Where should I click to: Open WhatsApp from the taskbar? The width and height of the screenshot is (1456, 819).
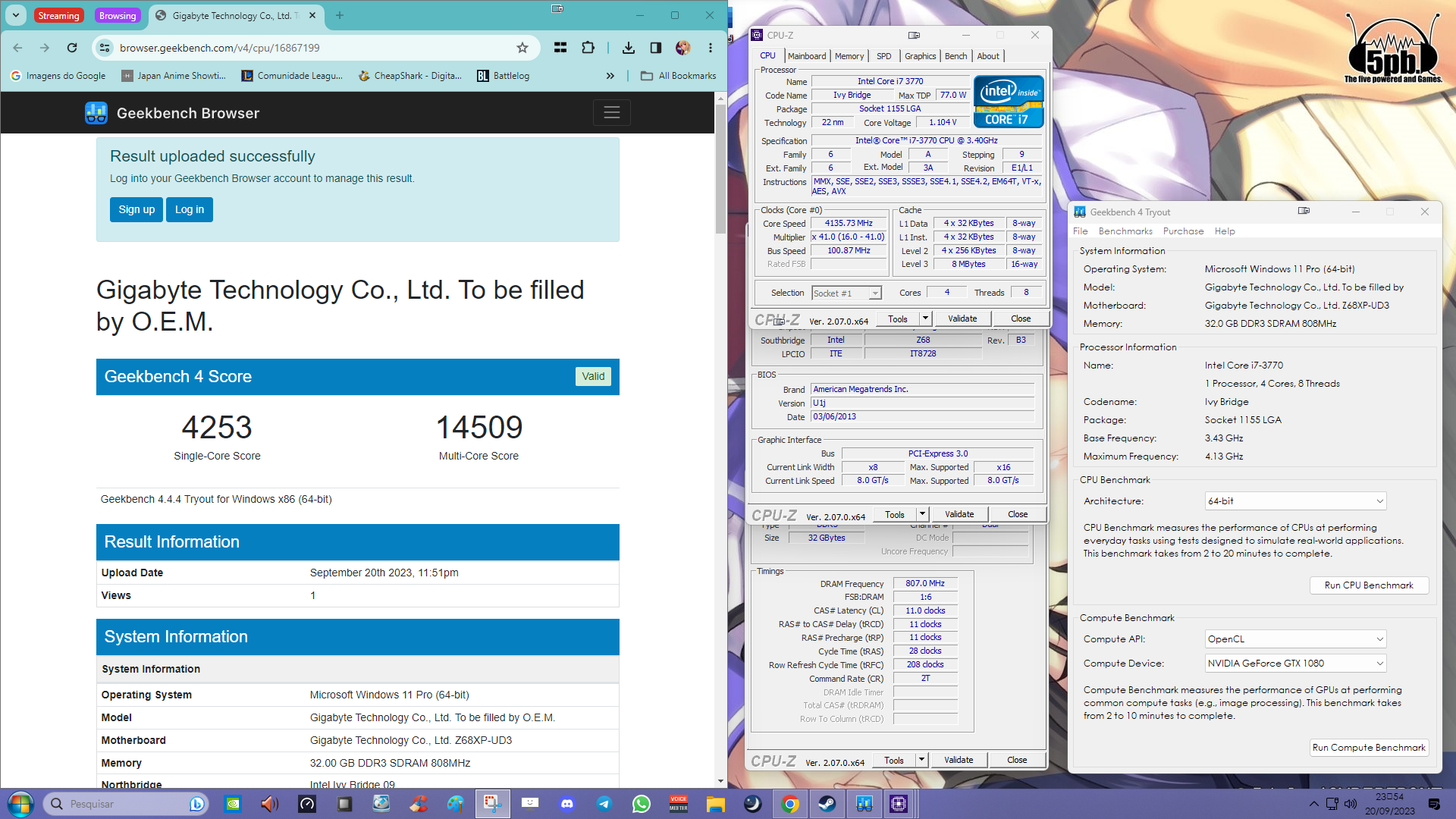[642, 804]
